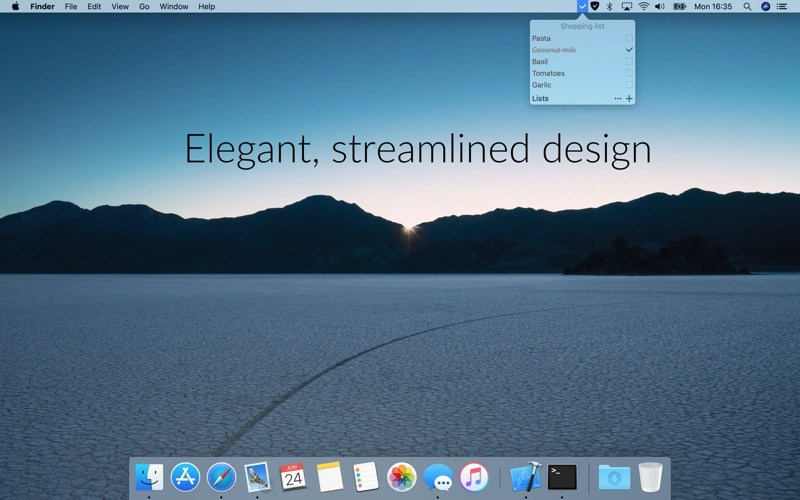This screenshot has width=800, height=500.
Task: Click the Shopping list title
Action: coord(582,26)
